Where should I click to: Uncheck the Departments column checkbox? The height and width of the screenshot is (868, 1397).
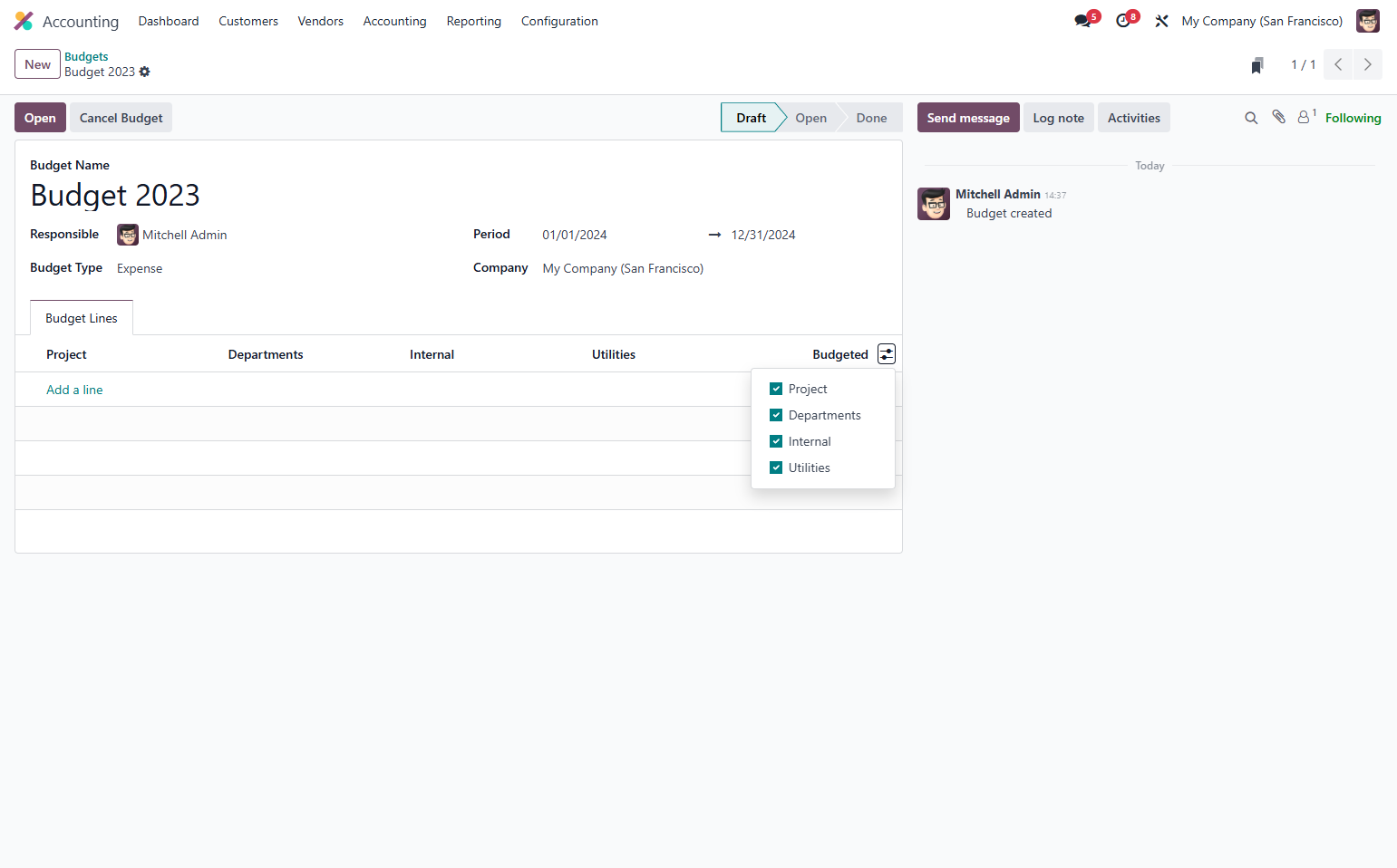coord(776,415)
